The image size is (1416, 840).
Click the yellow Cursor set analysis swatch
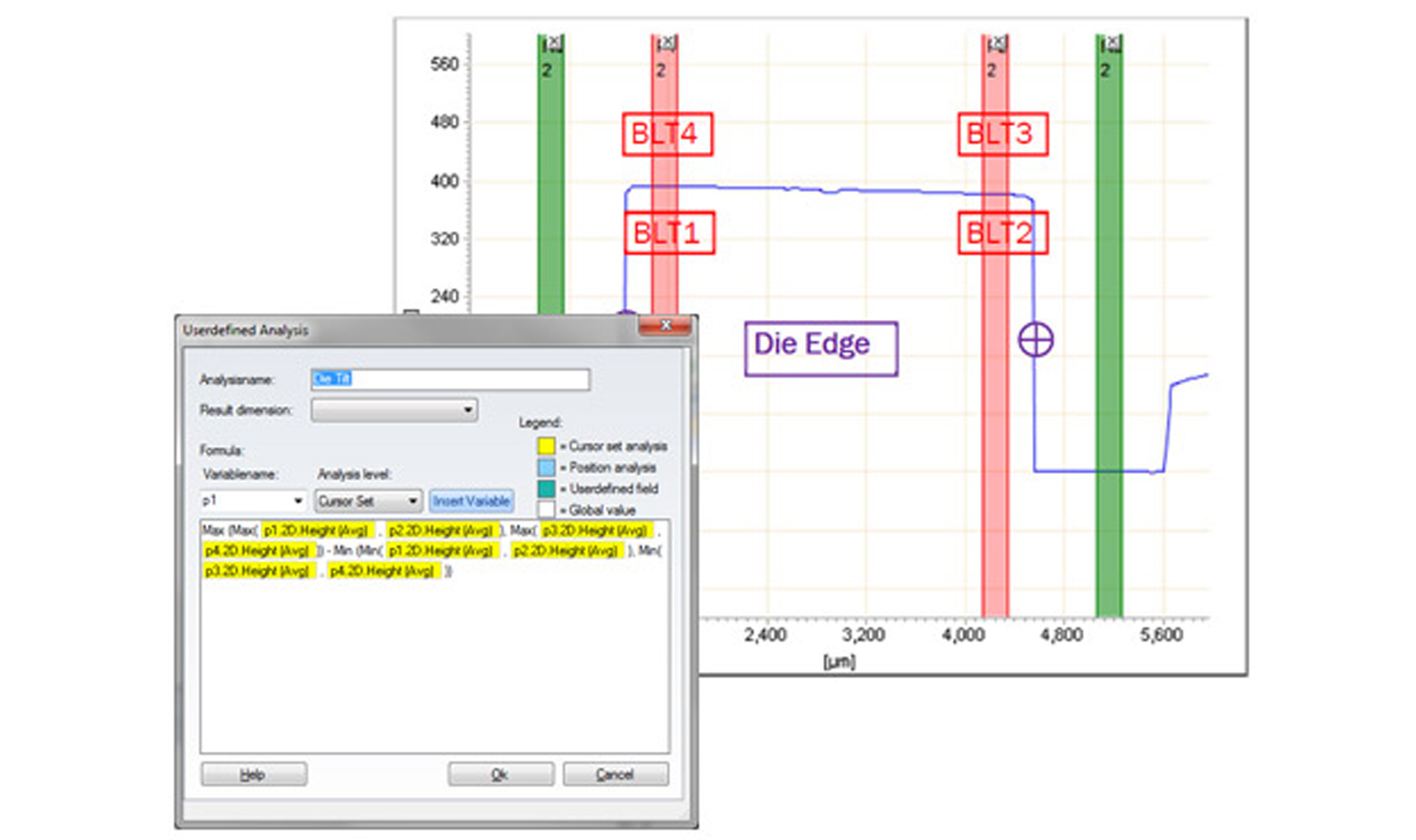546,446
